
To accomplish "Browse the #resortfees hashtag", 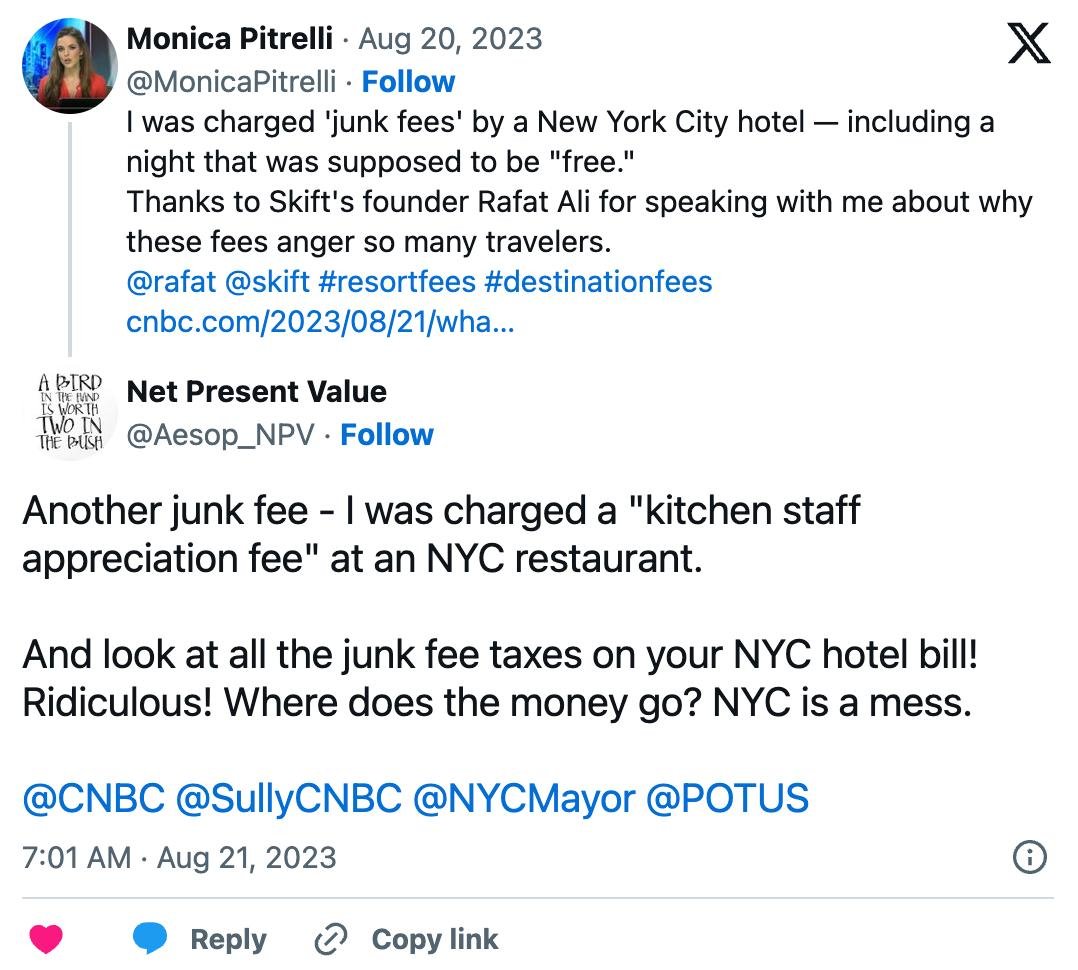I will [396, 282].
